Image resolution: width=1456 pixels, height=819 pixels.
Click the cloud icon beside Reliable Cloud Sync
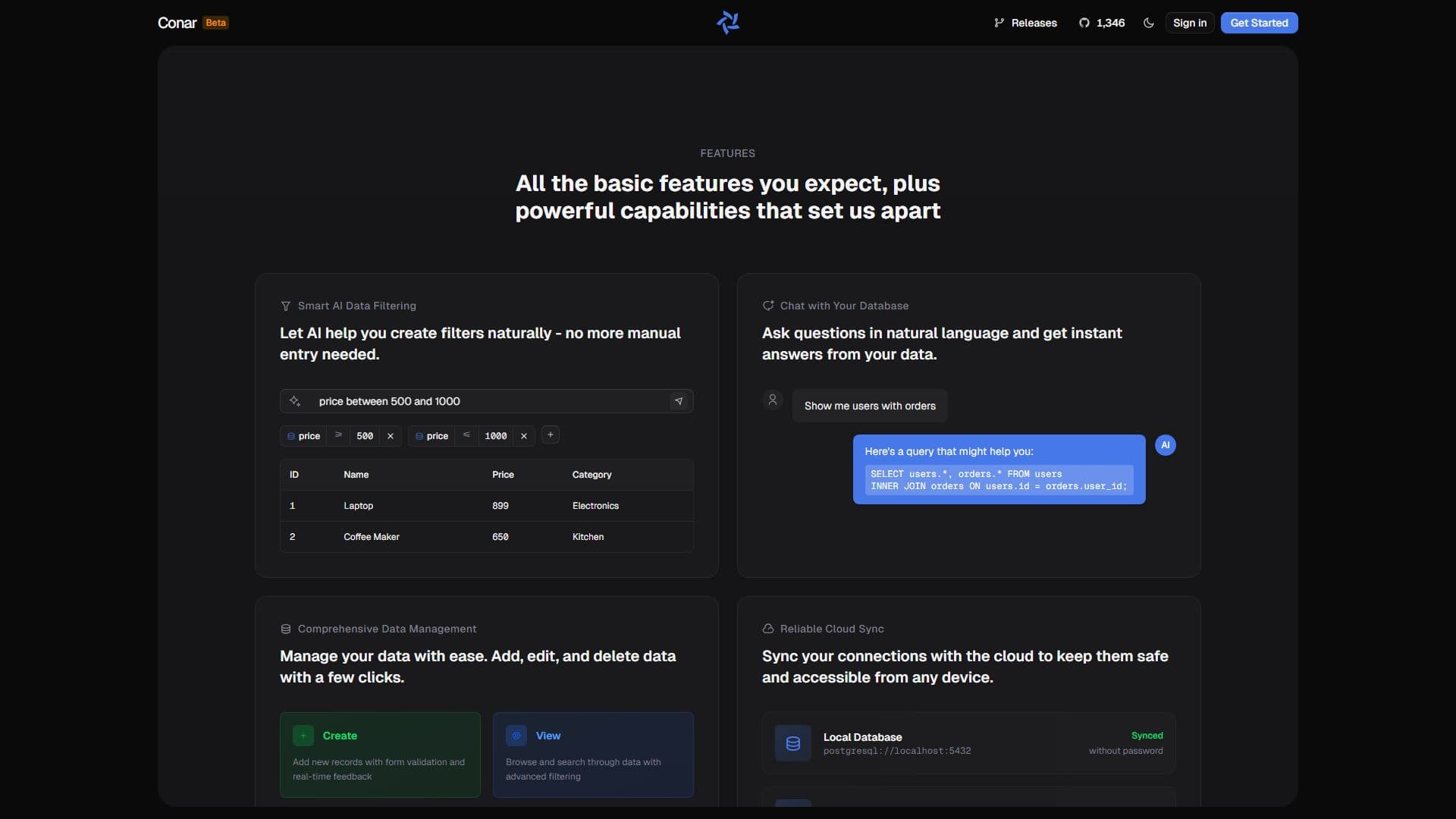(x=768, y=629)
